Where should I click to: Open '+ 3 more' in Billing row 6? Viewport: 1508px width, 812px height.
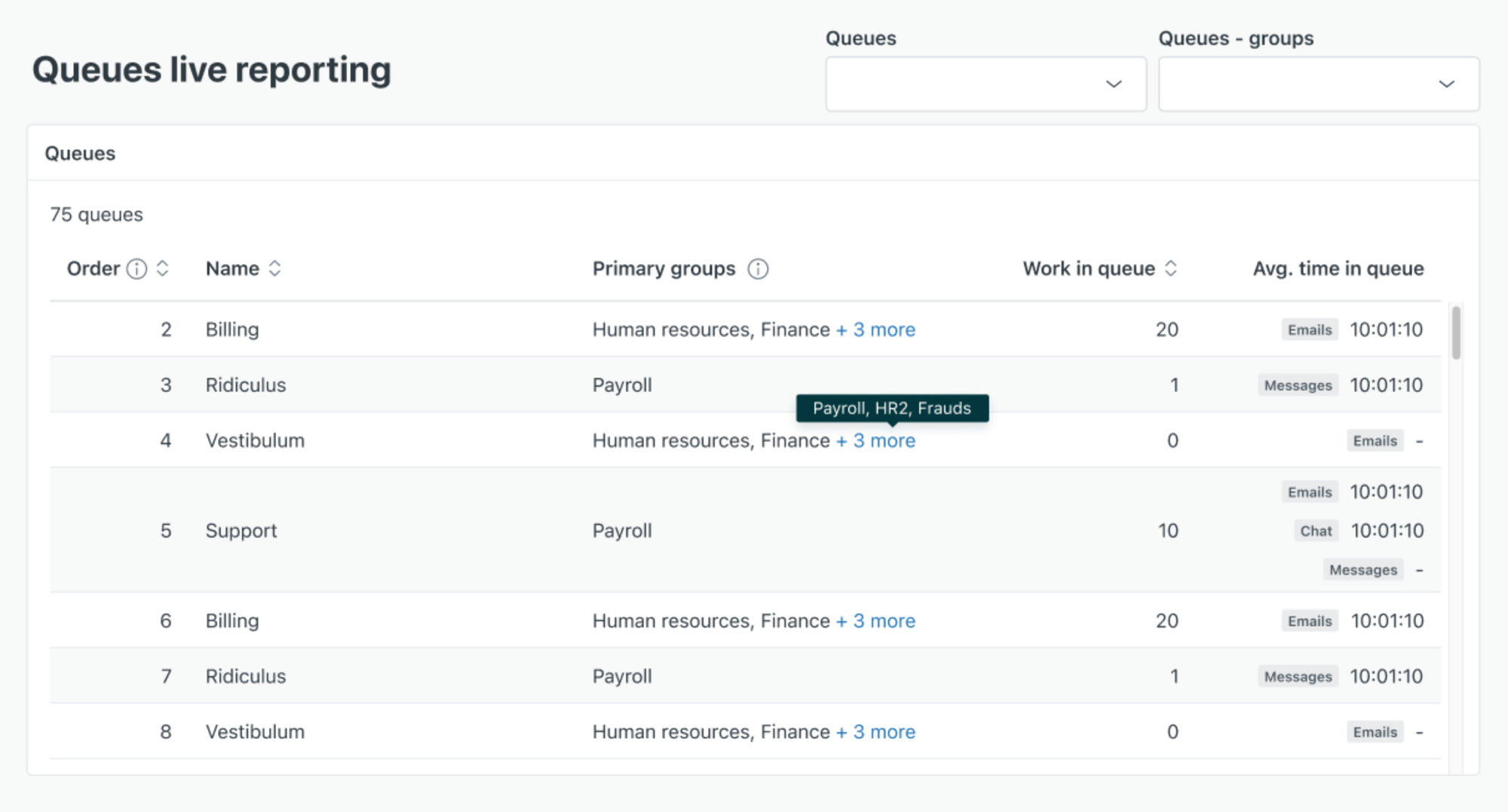pos(875,621)
